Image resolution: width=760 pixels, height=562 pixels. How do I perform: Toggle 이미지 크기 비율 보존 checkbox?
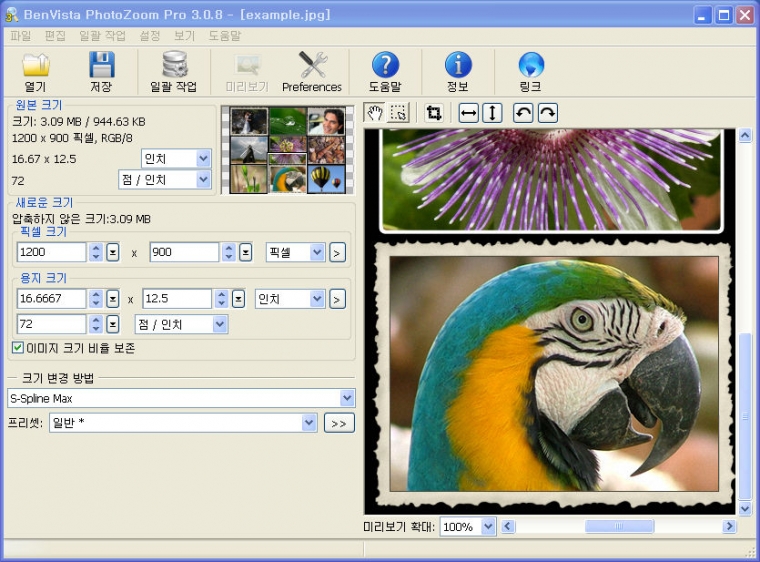tap(18, 348)
